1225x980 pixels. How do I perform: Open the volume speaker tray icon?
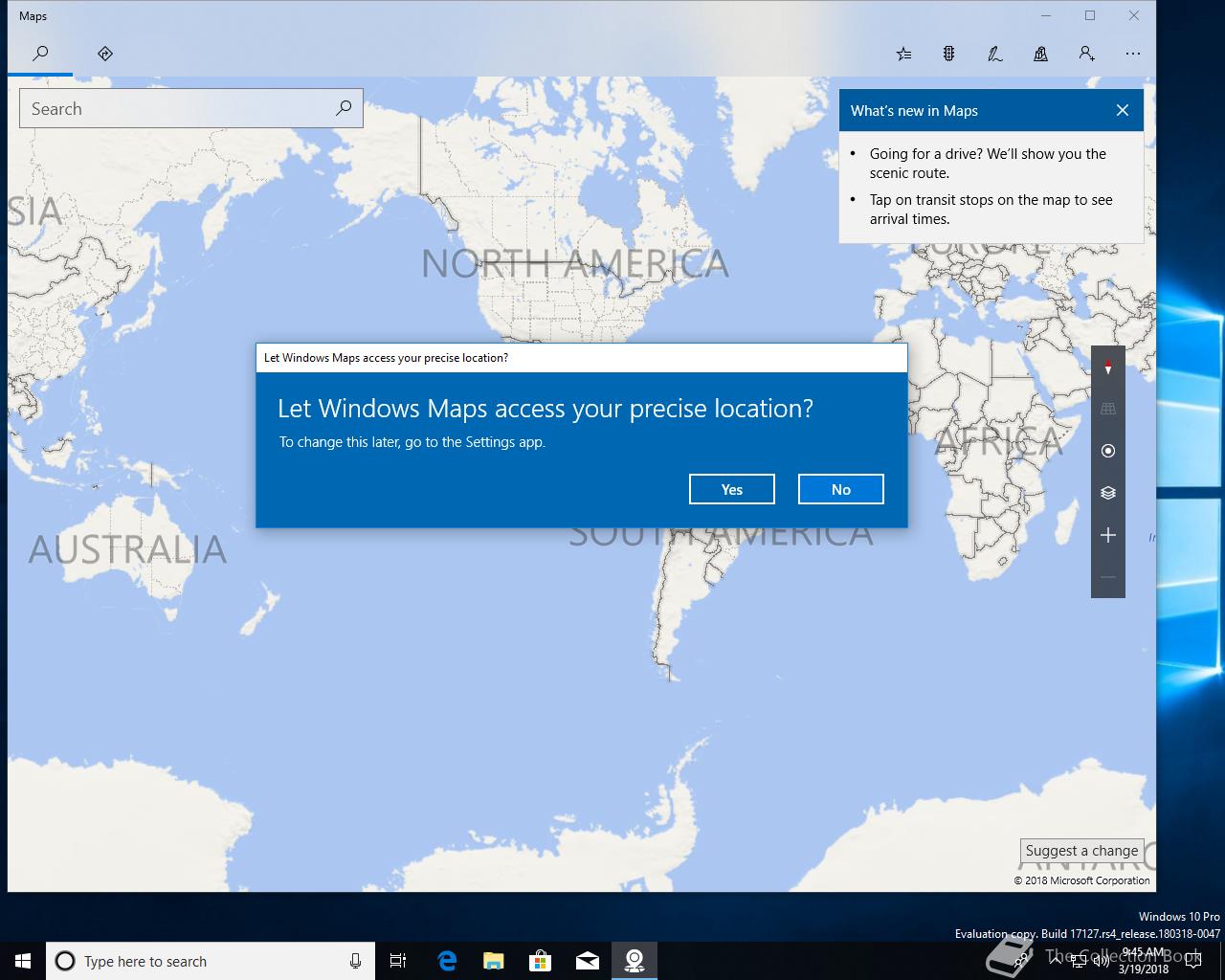(x=1102, y=961)
